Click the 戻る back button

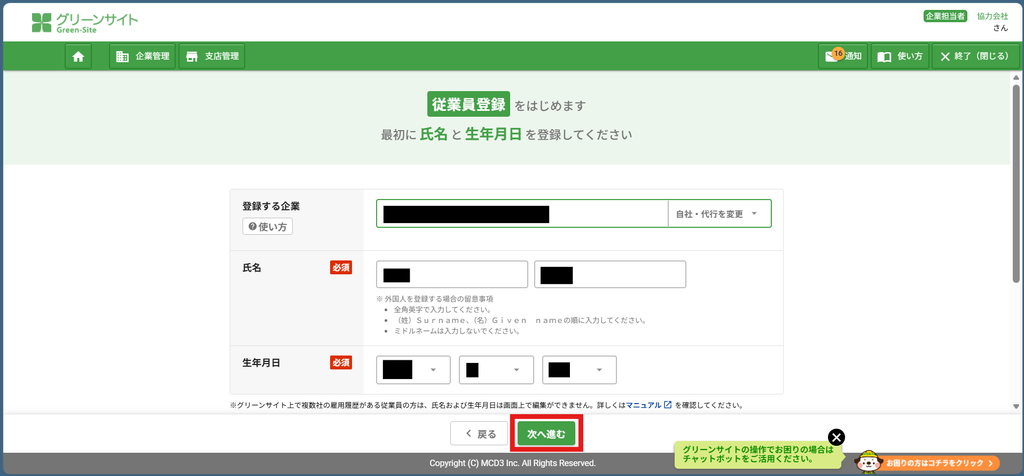(x=479, y=434)
